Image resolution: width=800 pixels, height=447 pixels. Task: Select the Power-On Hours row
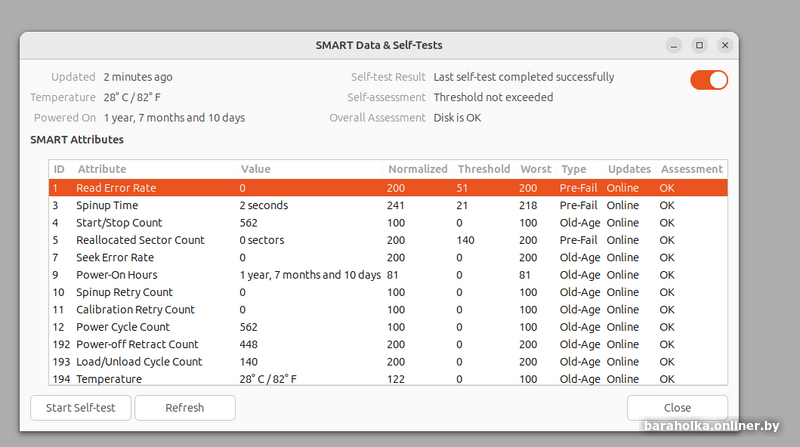(x=116, y=275)
